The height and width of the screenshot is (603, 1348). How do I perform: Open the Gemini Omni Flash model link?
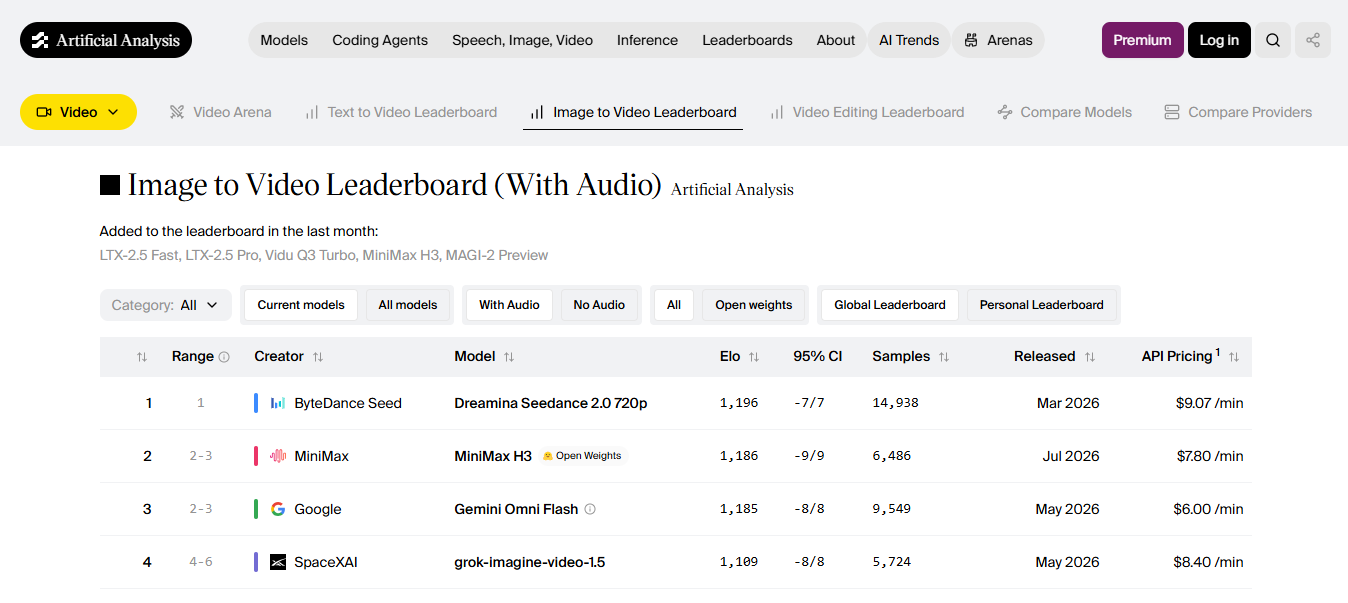pyautogui.click(x=516, y=509)
